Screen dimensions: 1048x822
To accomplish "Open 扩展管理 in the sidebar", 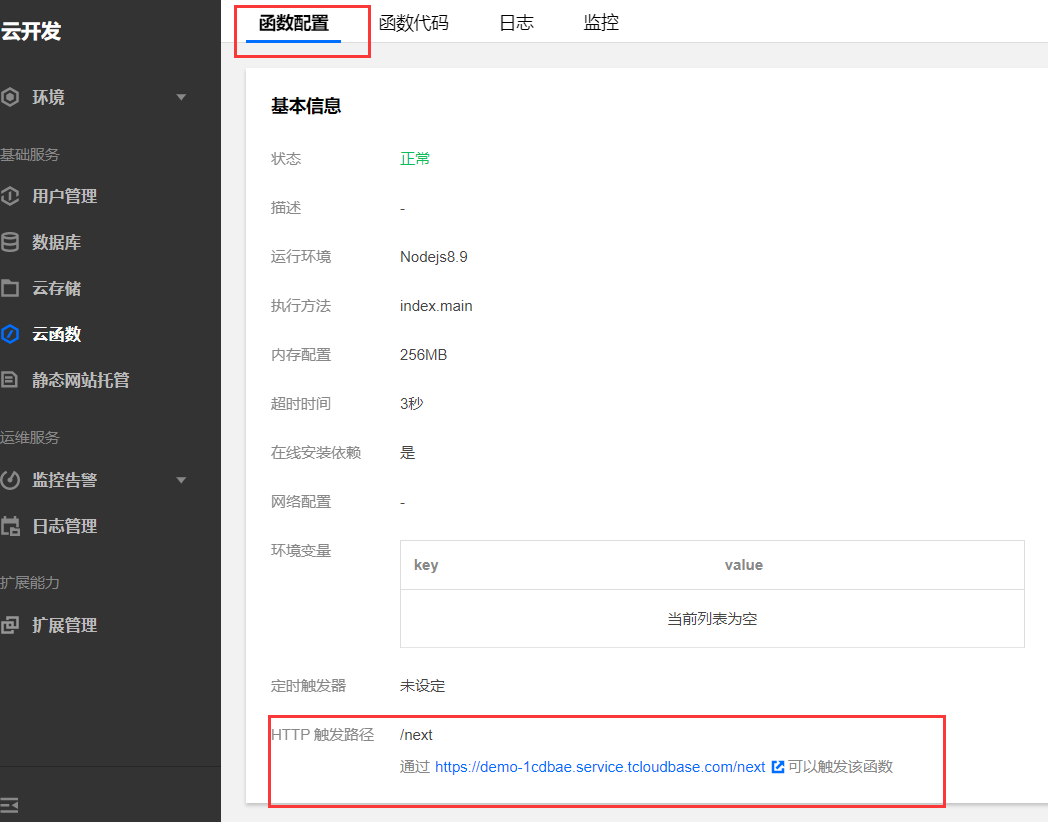I will (65, 625).
